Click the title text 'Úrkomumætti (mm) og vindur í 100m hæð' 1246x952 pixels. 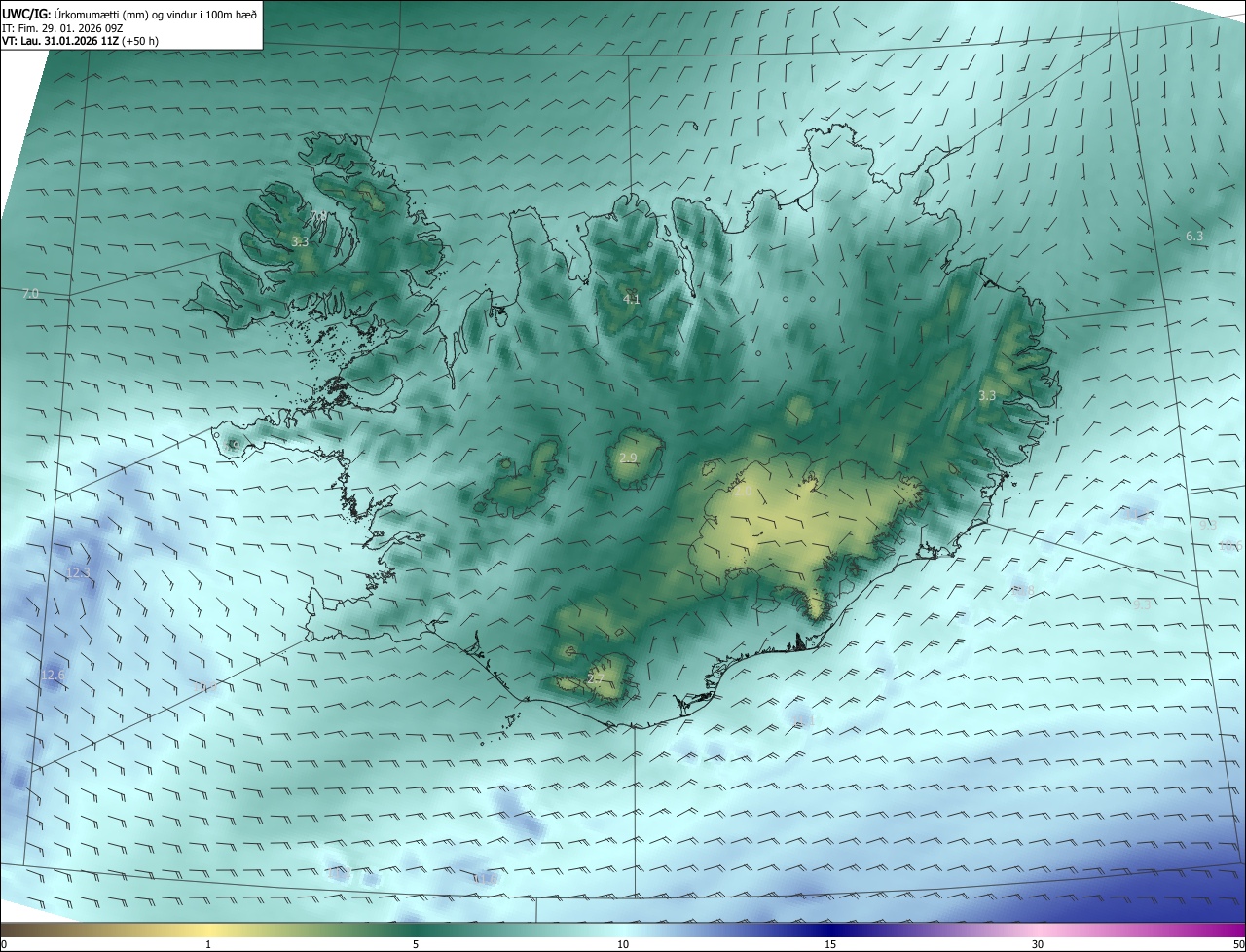pyautogui.click(x=154, y=14)
